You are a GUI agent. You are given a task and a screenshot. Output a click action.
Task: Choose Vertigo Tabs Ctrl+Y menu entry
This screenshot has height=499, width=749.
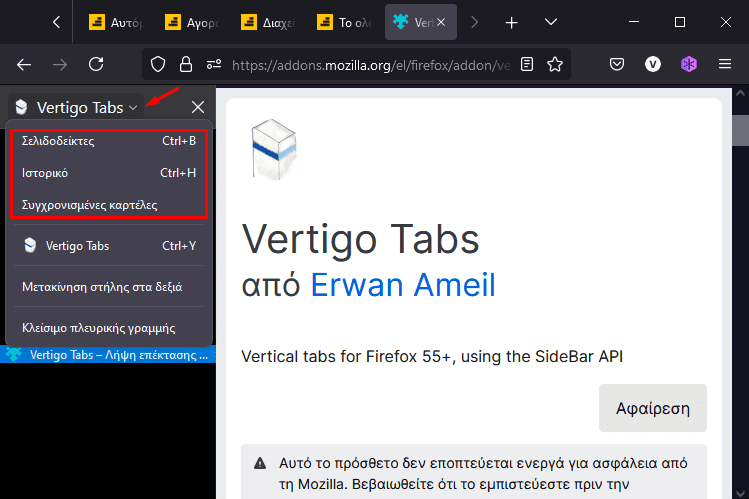coord(109,245)
